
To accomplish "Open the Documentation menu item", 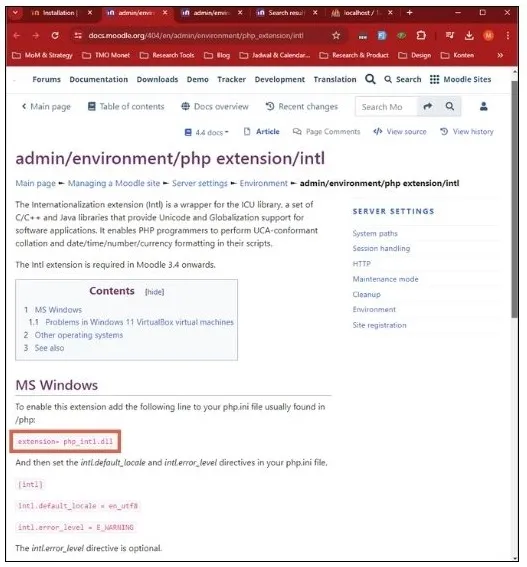I will (98, 79).
